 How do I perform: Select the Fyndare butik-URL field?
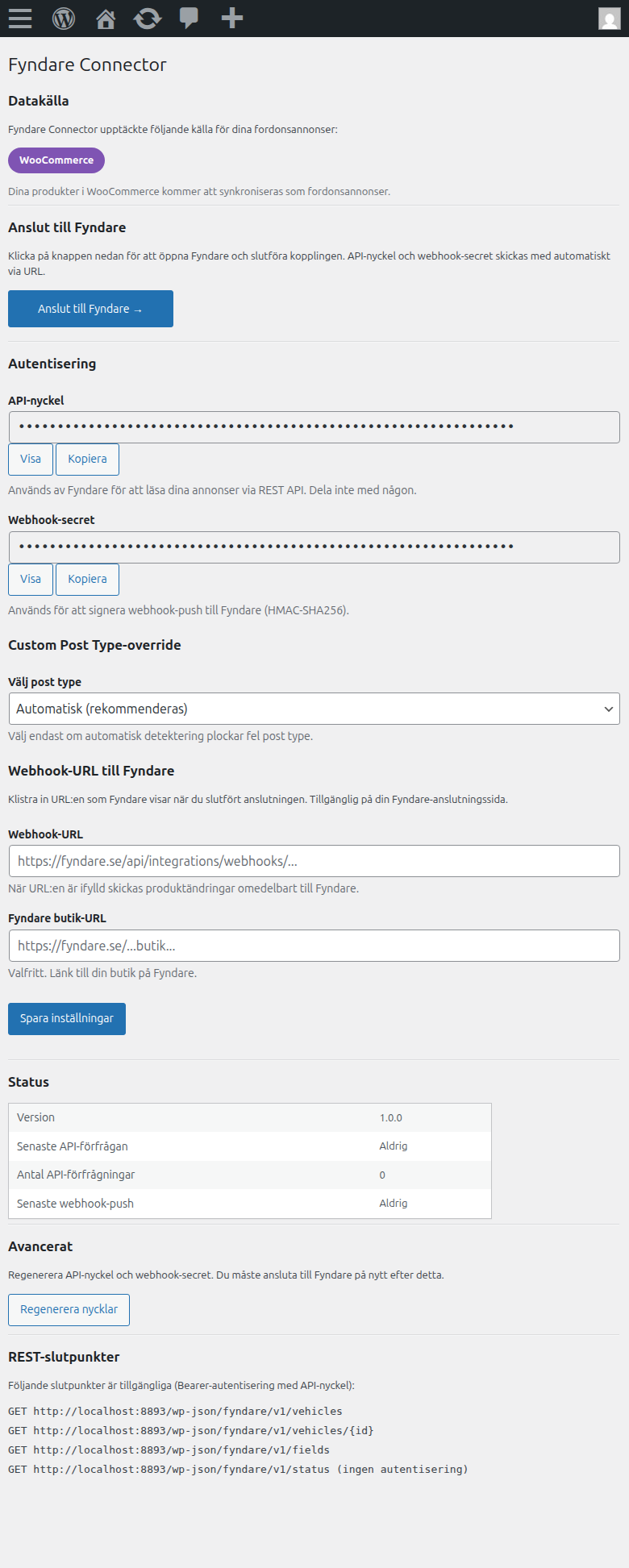(314, 945)
